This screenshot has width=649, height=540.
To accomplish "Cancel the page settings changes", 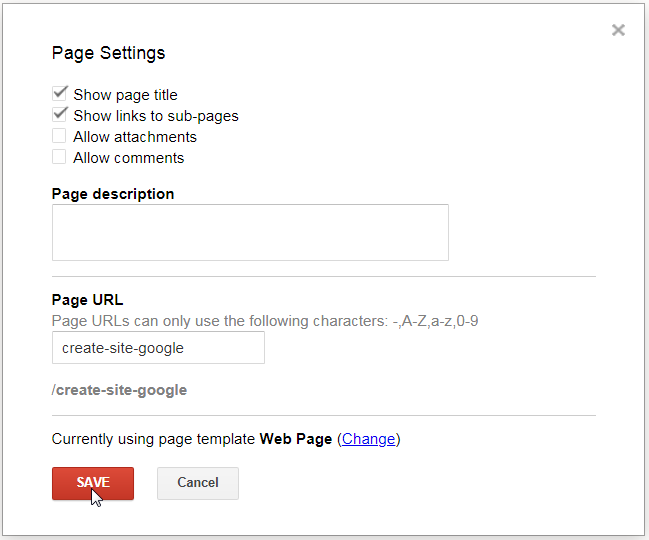I will (198, 483).
